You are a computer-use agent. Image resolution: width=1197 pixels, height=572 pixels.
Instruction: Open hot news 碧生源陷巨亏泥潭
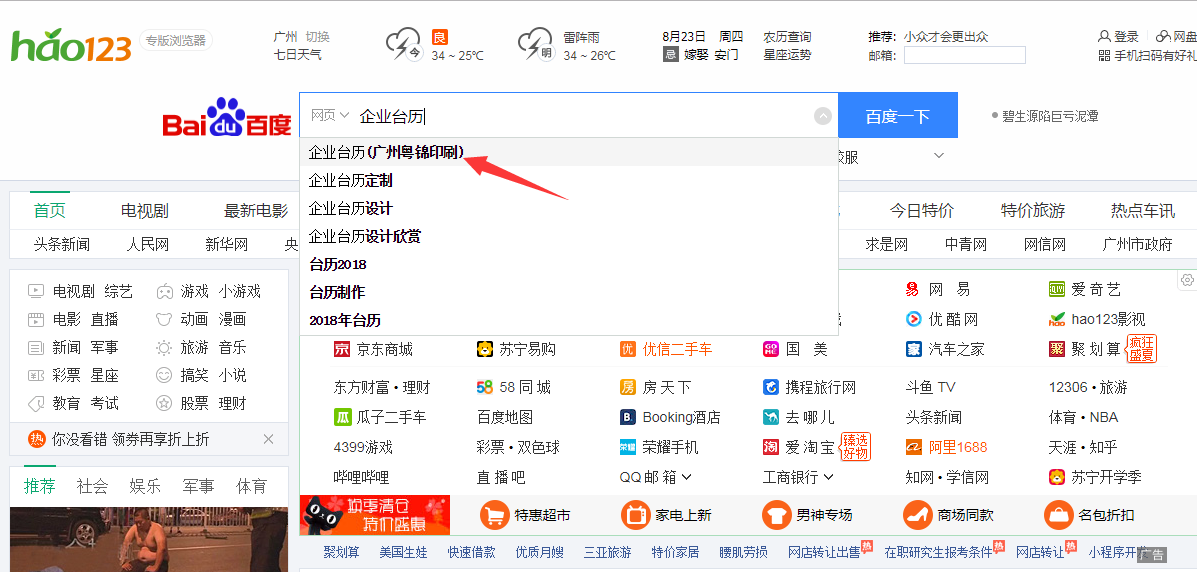(1050, 116)
